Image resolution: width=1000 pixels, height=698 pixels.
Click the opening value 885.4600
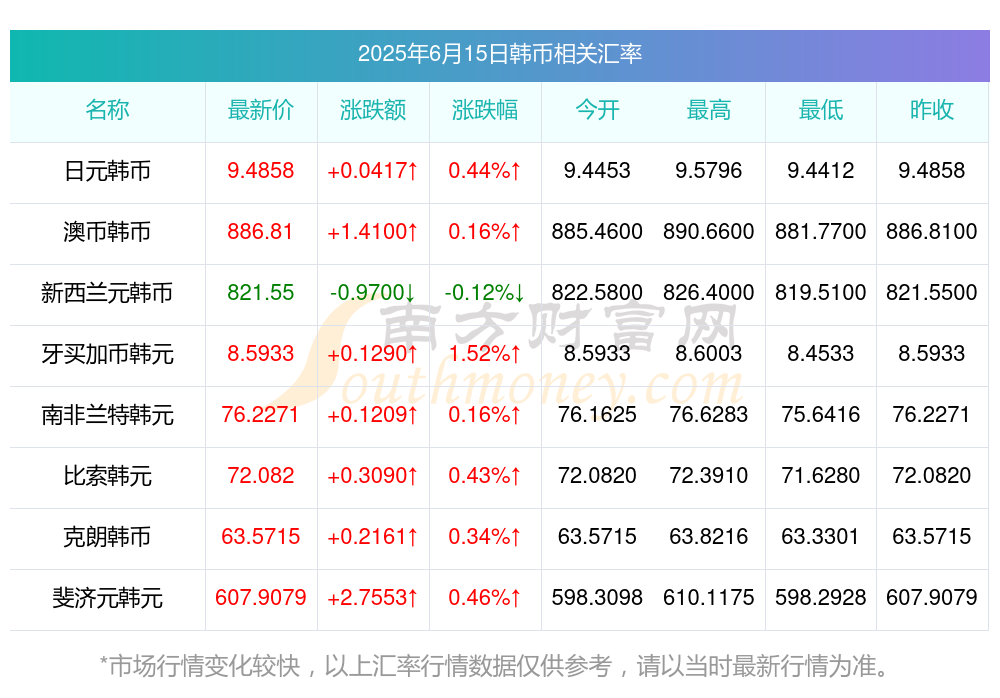click(x=597, y=231)
